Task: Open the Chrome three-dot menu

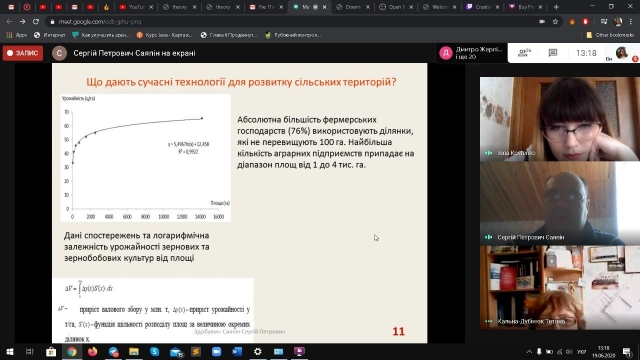Action: pos(631,21)
